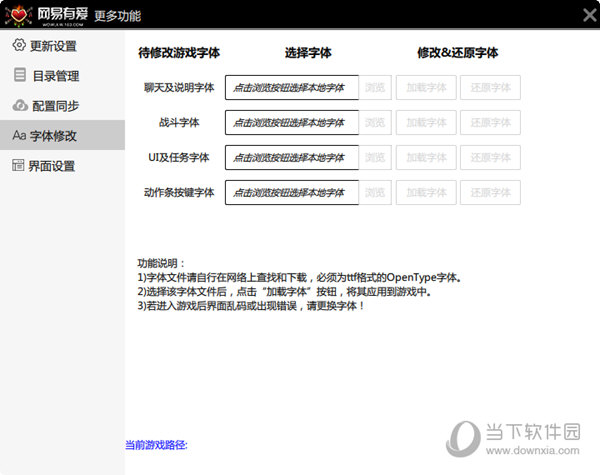This screenshot has width=600, height=475.
Task: Click the 修改&还原字体 column header
Action: click(458, 53)
